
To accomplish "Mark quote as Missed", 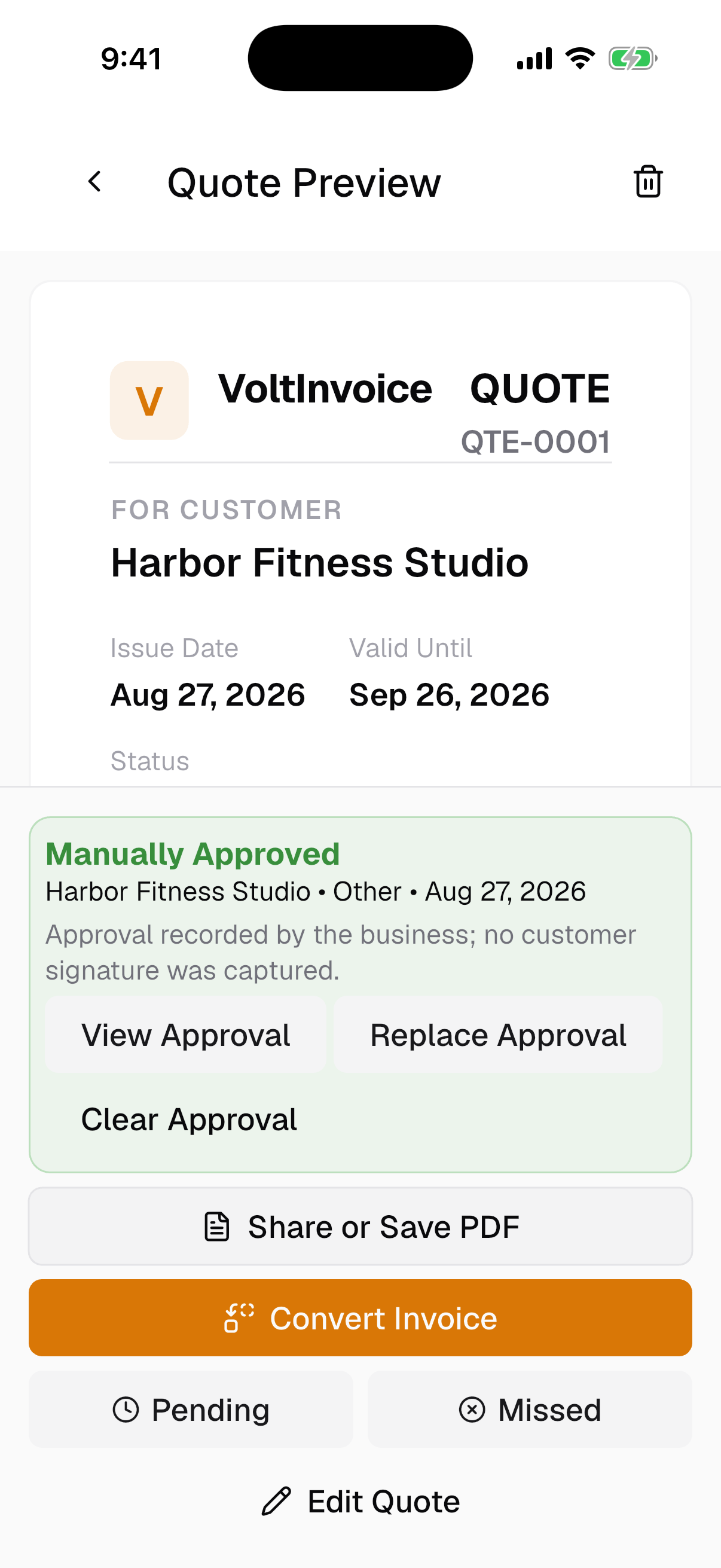I will [530, 1410].
